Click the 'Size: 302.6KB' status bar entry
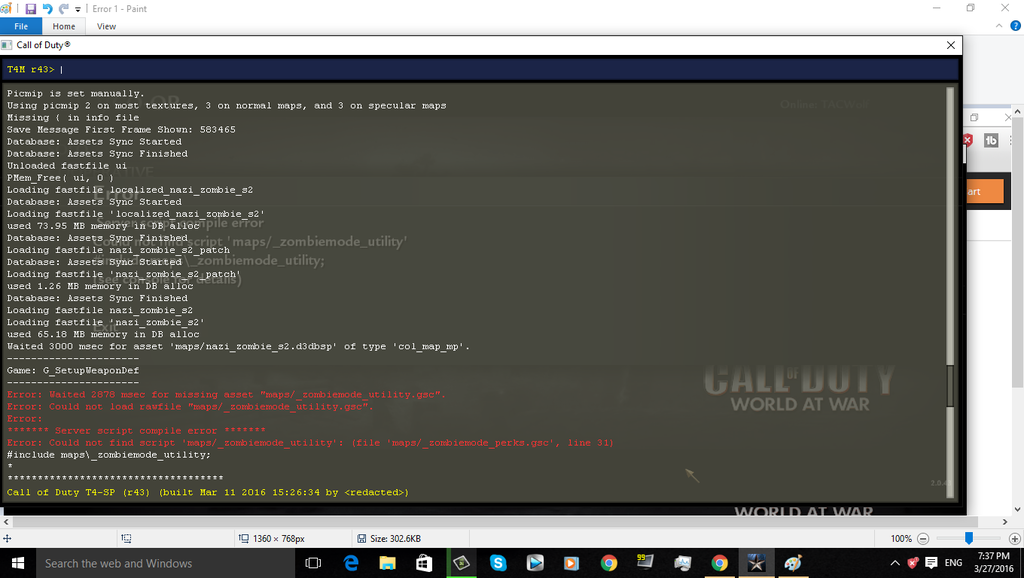This screenshot has height=578, width=1024. click(389, 539)
